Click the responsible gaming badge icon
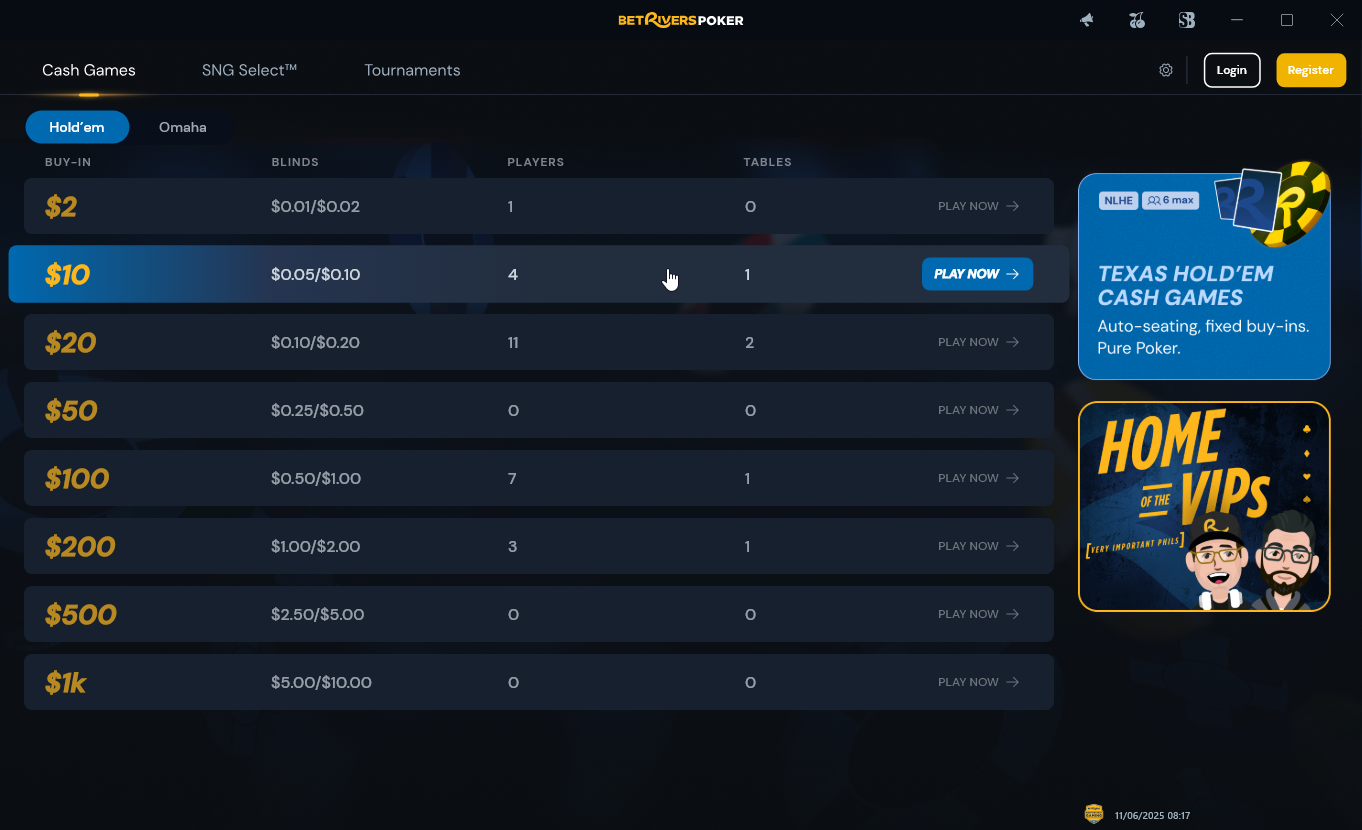The image size is (1362, 830). point(1094,814)
